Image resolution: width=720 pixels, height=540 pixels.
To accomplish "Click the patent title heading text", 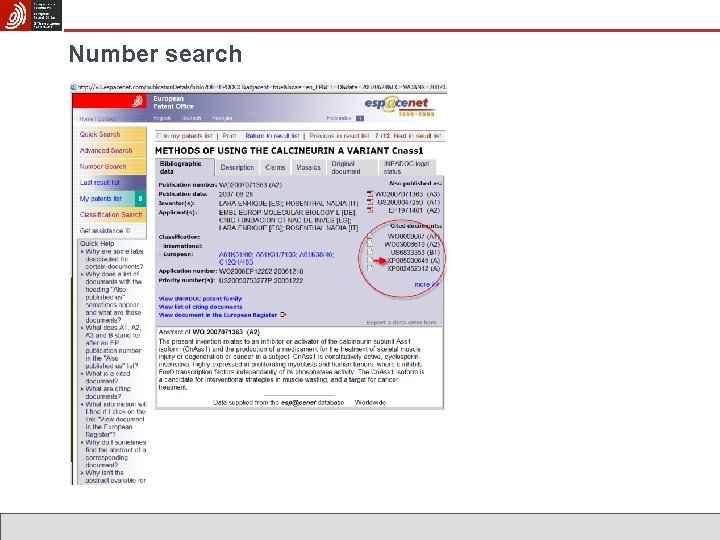I will pos(289,151).
